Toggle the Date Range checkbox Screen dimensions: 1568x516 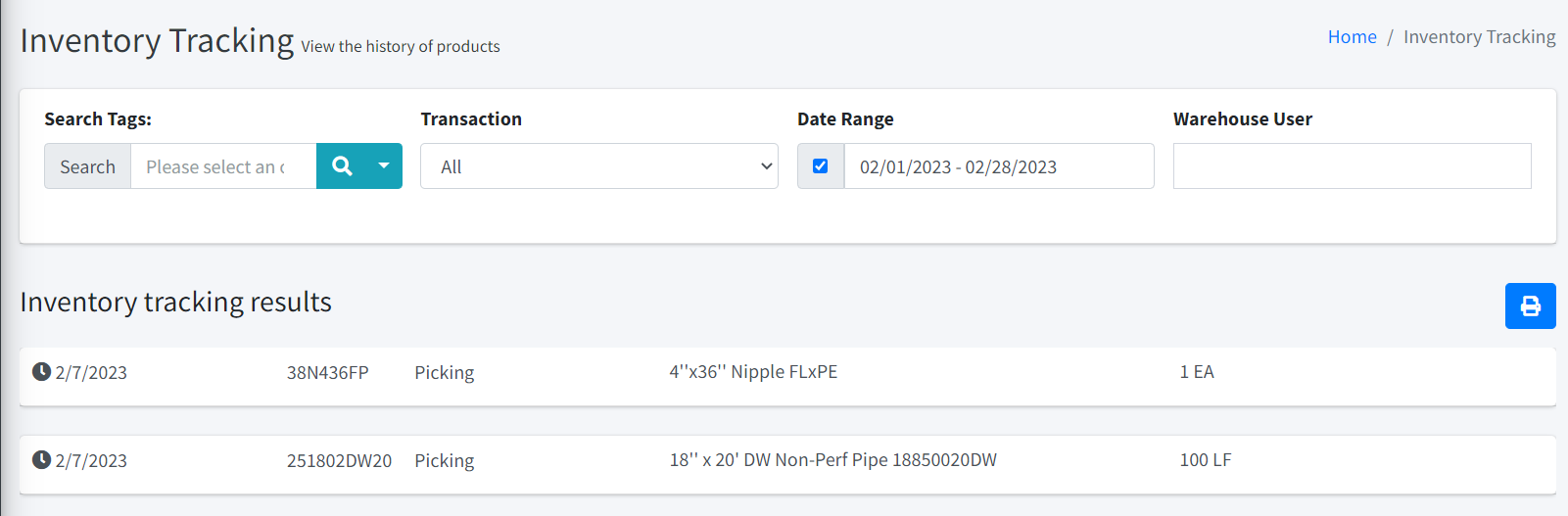click(x=821, y=166)
